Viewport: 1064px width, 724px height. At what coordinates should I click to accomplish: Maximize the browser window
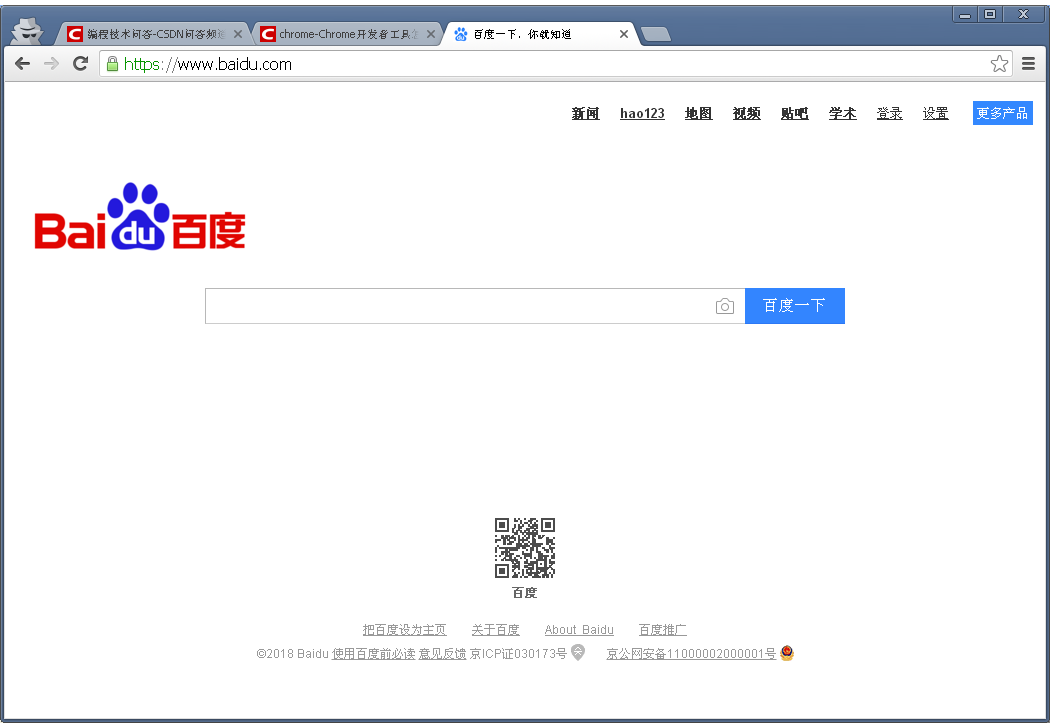(990, 14)
